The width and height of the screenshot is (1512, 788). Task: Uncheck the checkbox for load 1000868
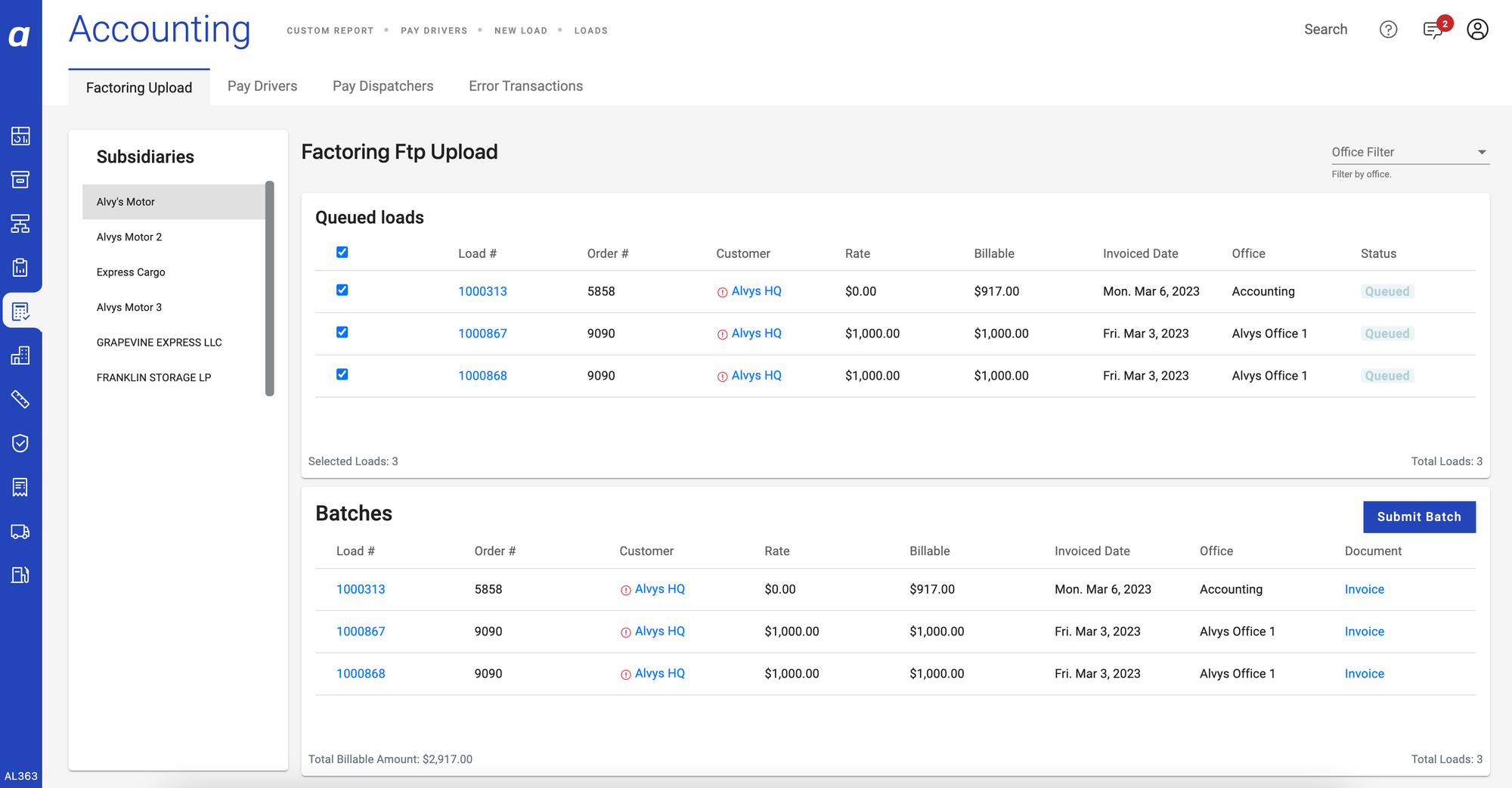pyautogui.click(x=342, y=375)
